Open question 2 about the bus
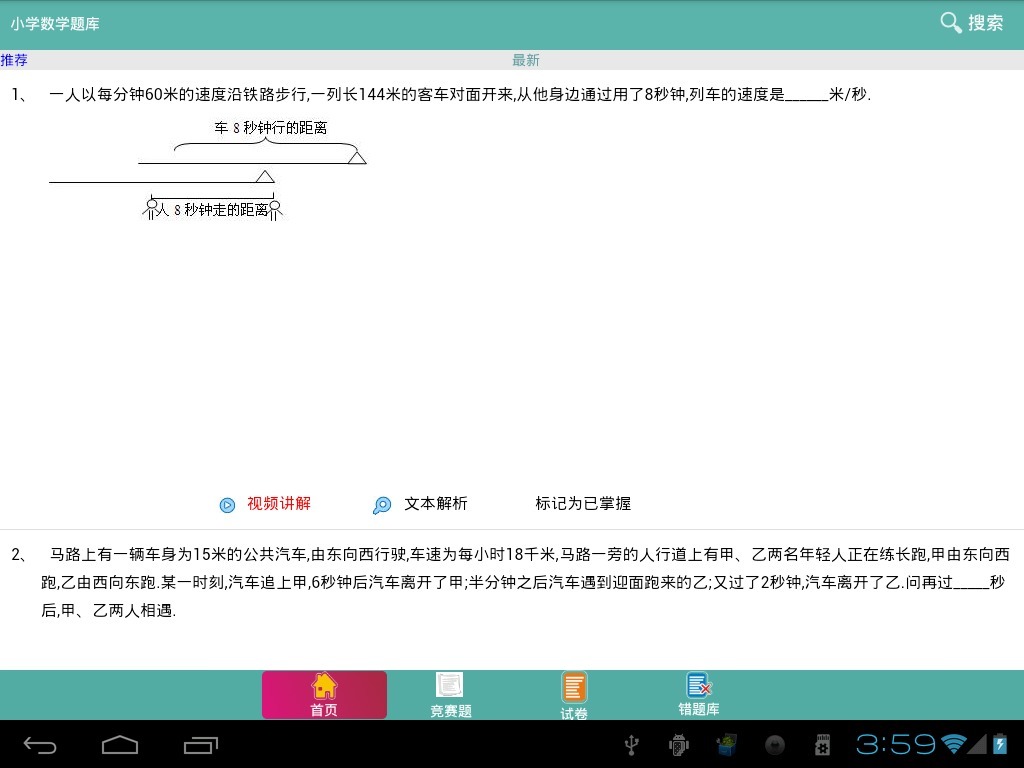The height and width of the screenshot is (768, 1024). coord(512,582)
